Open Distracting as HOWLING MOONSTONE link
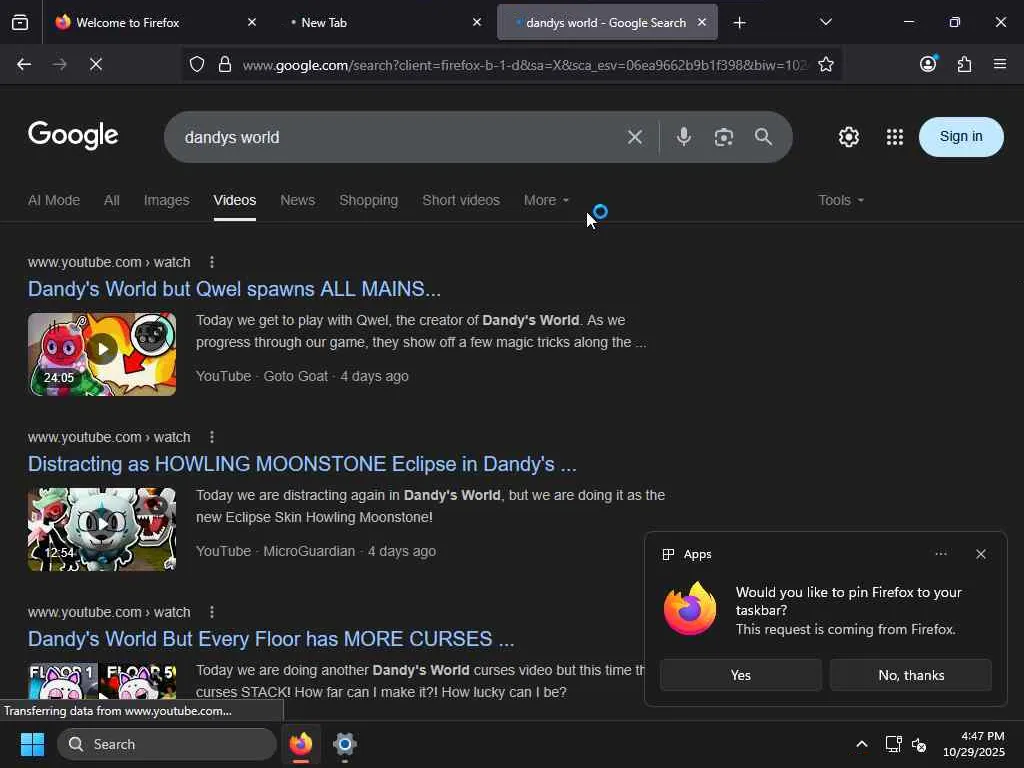 [x=302, y=464]
